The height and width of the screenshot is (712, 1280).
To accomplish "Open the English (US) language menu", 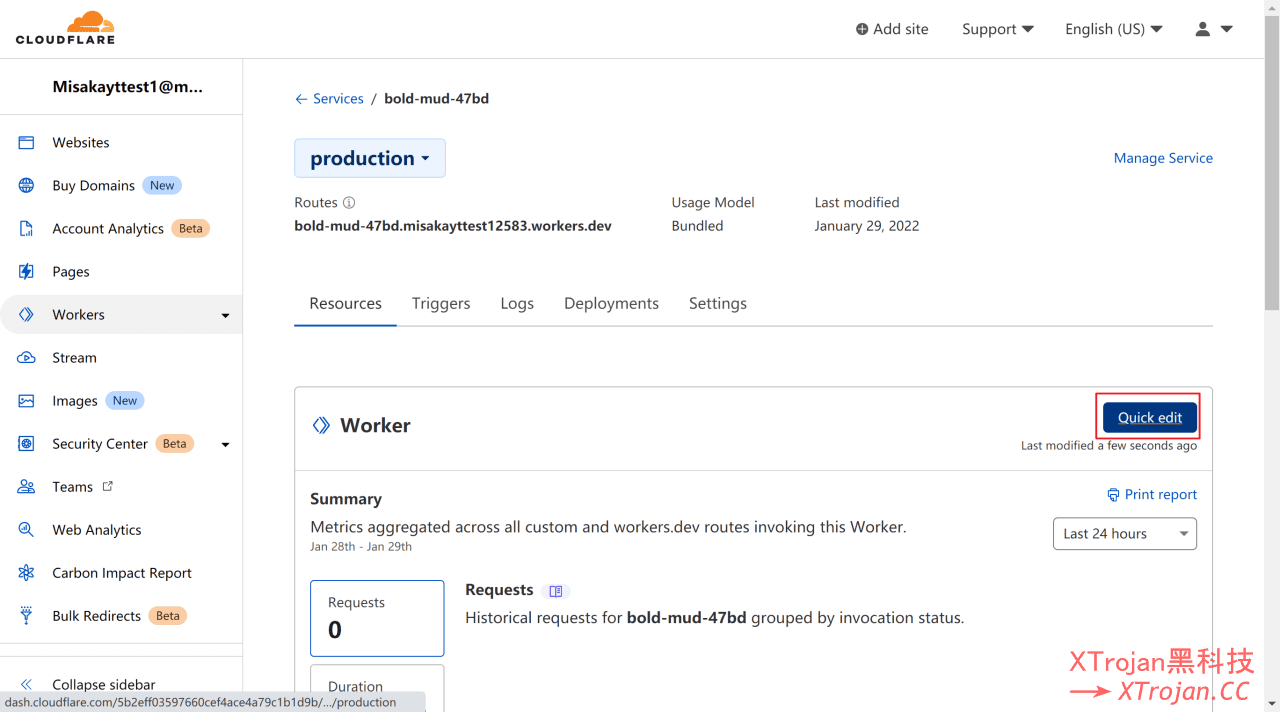I will click(1114, 29).
